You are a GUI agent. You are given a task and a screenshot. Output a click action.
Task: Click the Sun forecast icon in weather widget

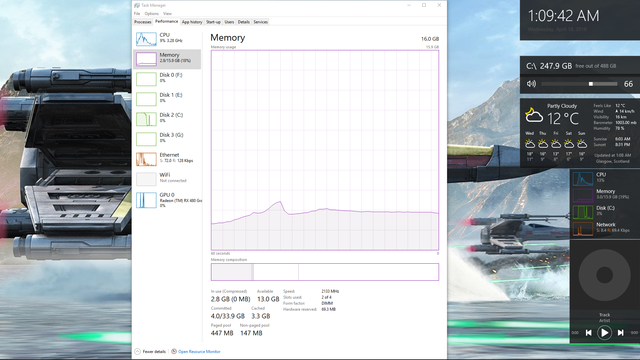click(582, 144)
